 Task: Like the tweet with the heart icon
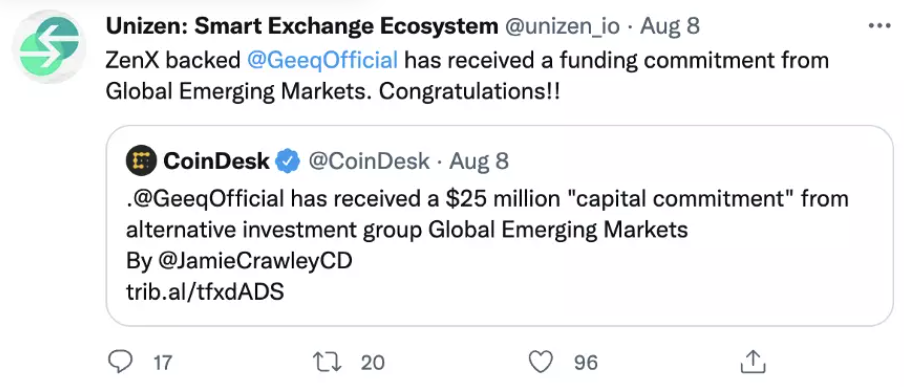(541, 362)
